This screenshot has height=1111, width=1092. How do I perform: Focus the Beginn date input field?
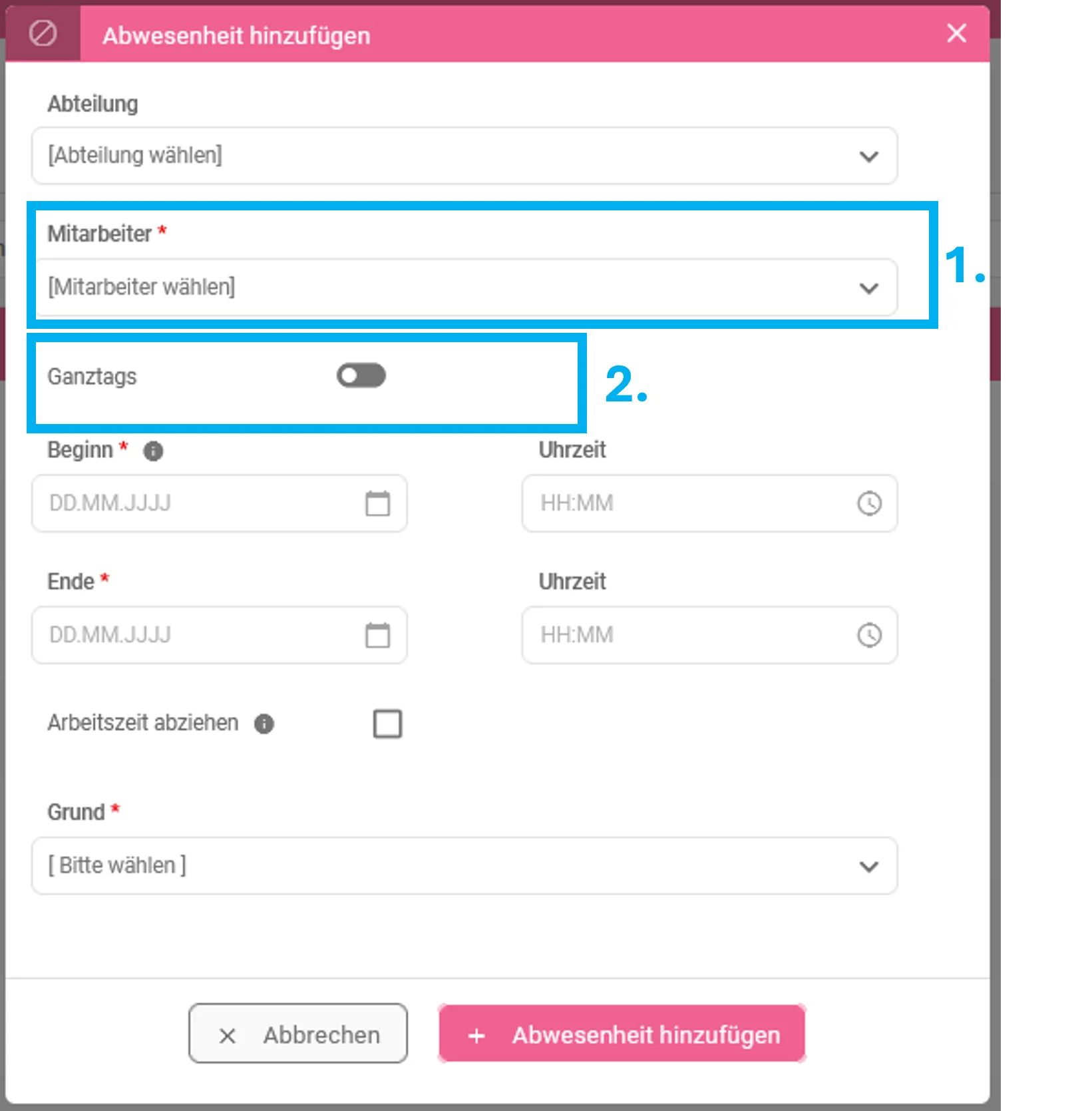[x=220, y=503]
